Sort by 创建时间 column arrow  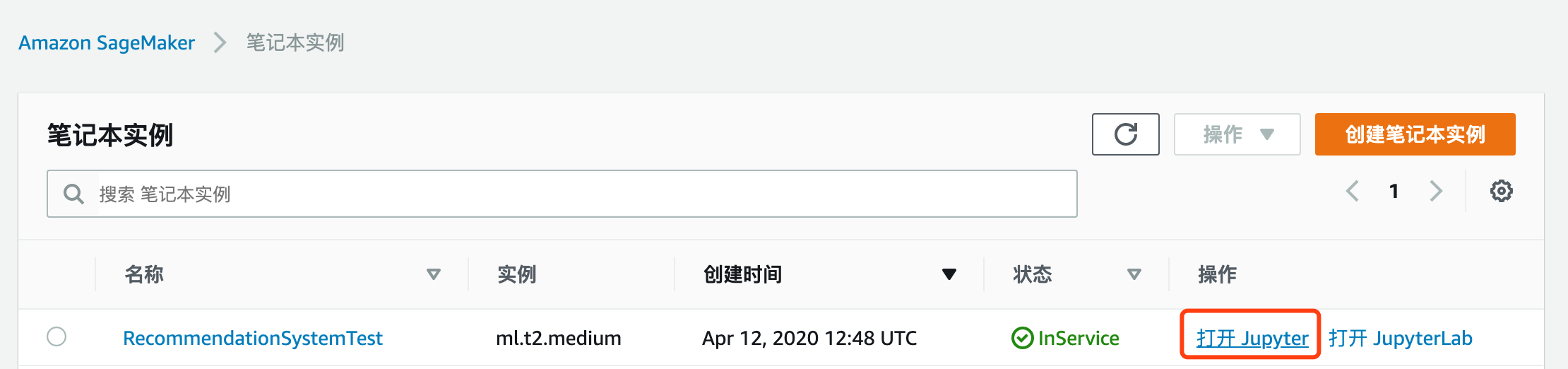click(x=949, y=274)
